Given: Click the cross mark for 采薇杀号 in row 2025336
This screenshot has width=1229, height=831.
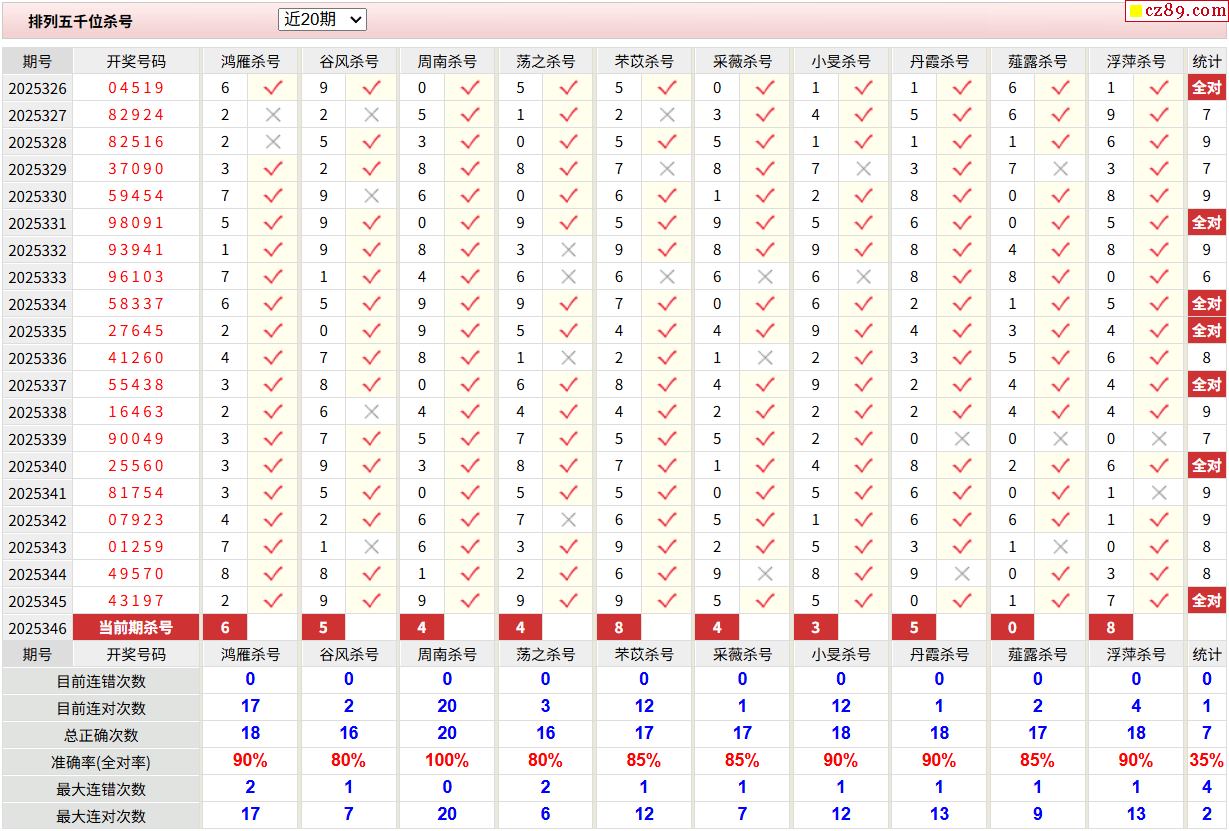Looking at the screenshot, I should (x=765, y=358).
